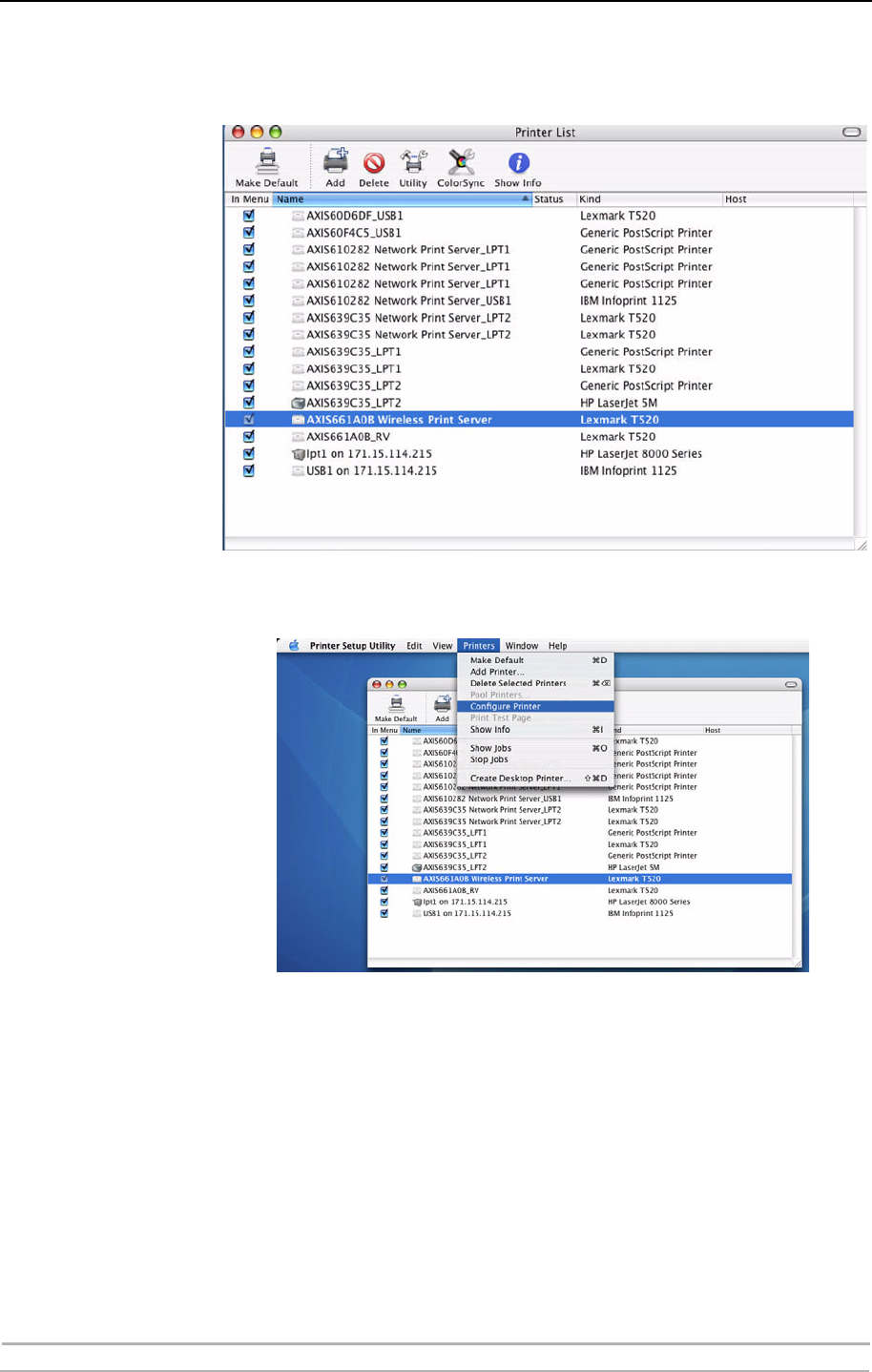This screenshot has width=872, height=1372.
Task: Click the HP LaserJet 5M printer icon in Printer List
Action: coord(298,404)
